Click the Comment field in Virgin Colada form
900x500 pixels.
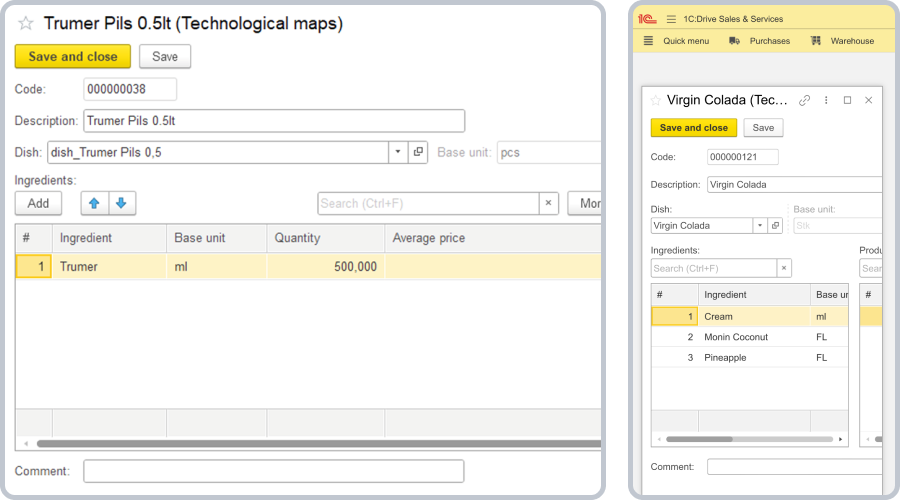click(794, 467)
